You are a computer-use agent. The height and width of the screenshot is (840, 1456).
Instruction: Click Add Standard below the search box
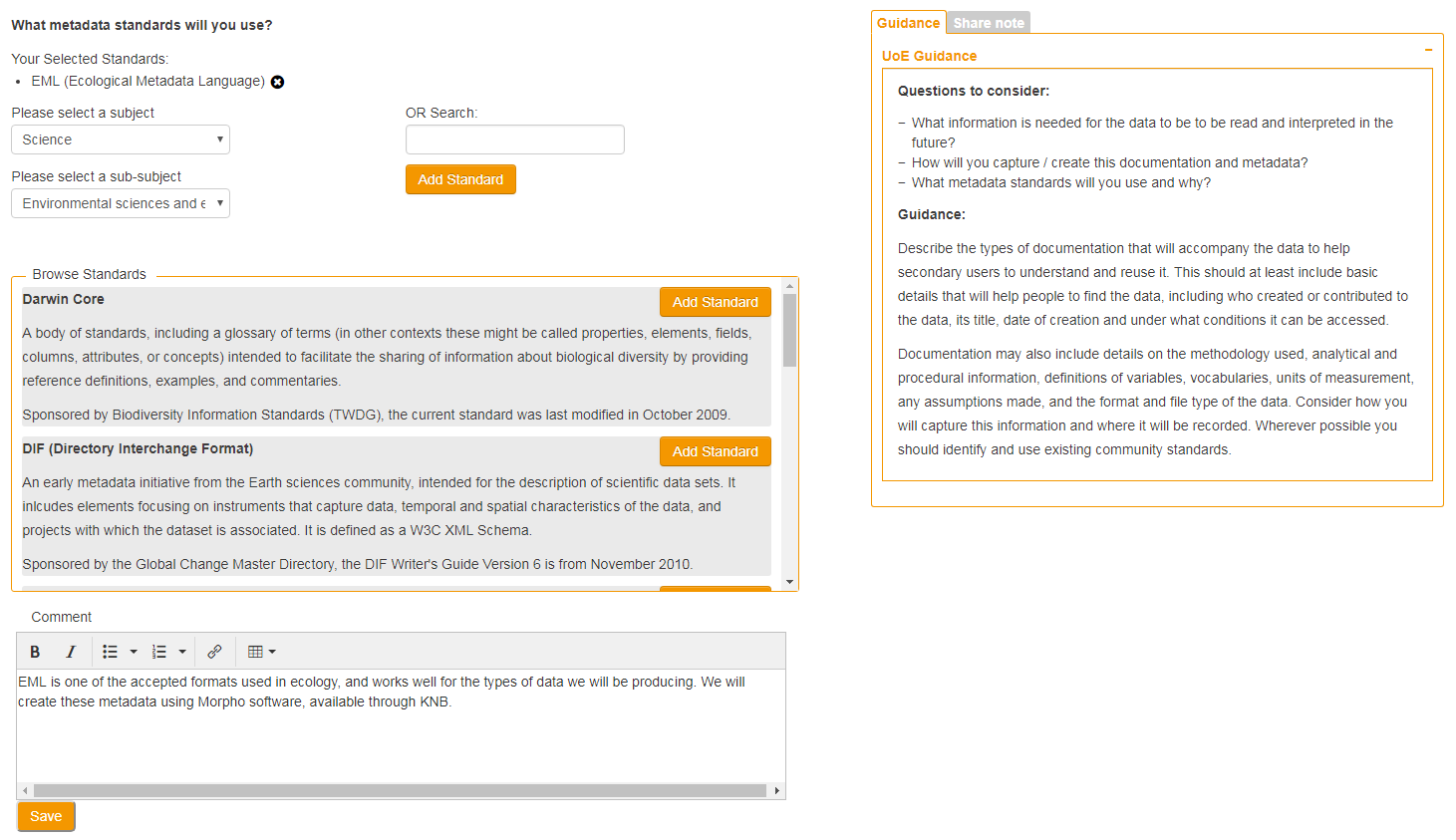tap(460, 179)
